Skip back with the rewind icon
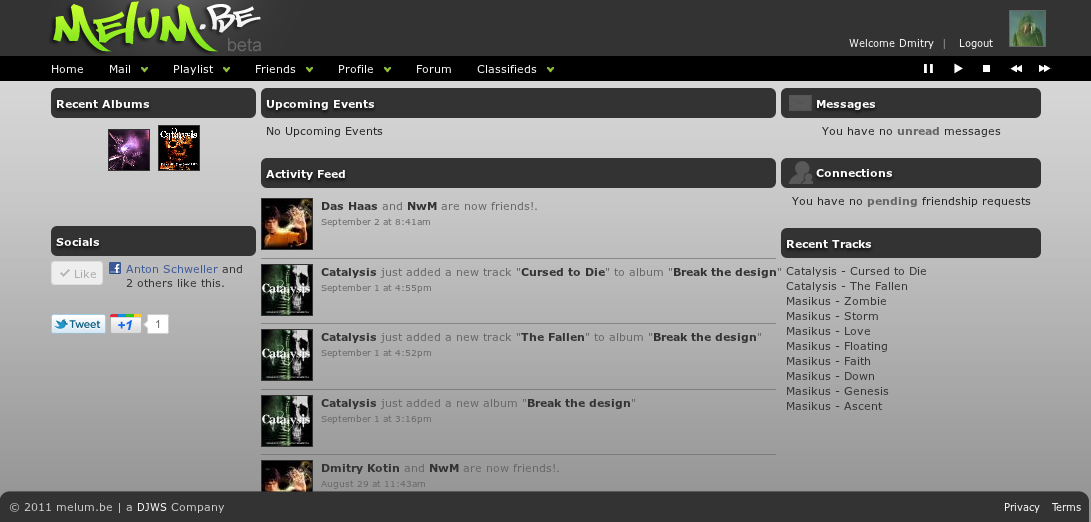Screen dimensions: 1091x522 pyautogui.click(x=1016, y=68)
